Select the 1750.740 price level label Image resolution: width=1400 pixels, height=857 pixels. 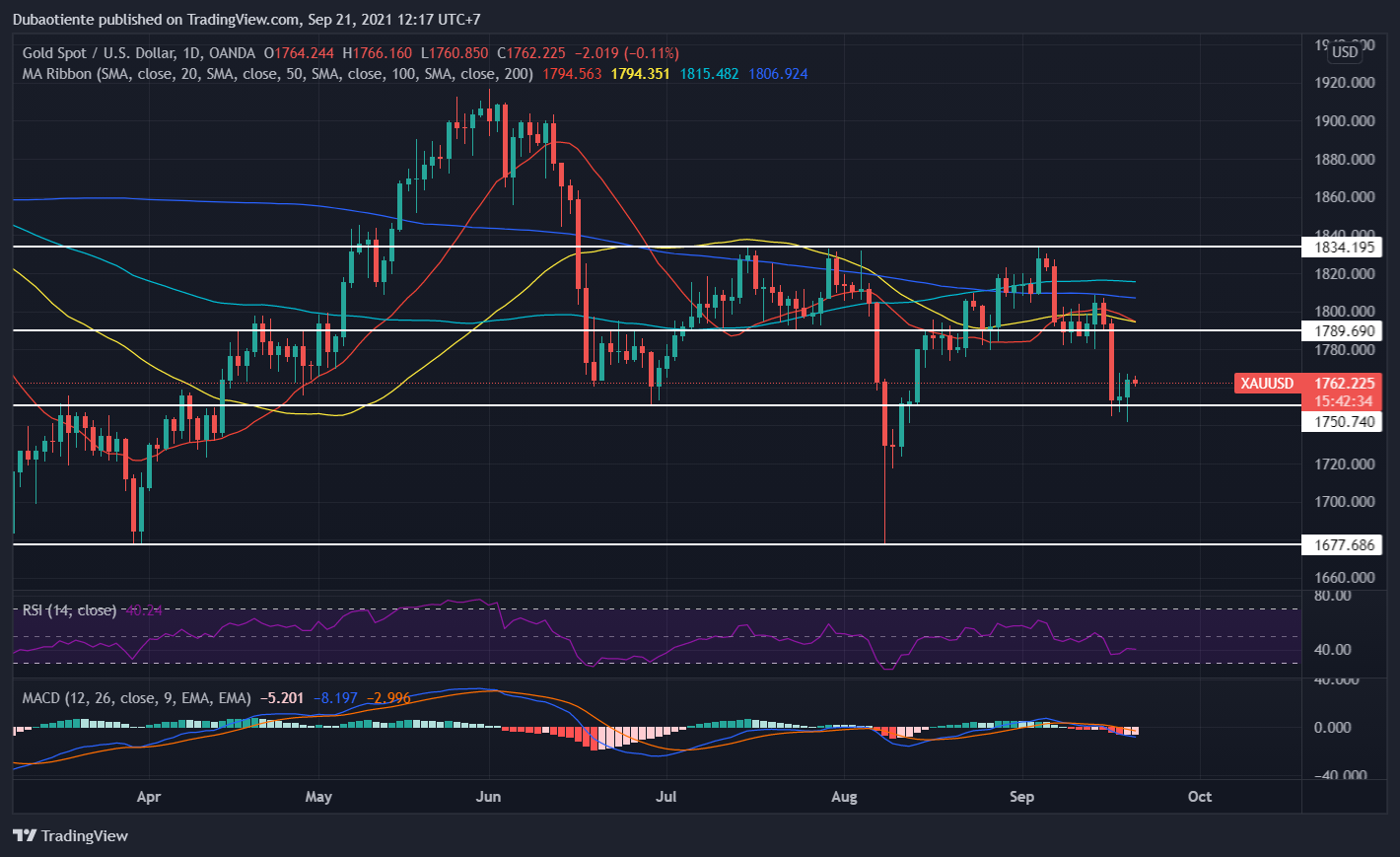click(x=1341, y=422)
